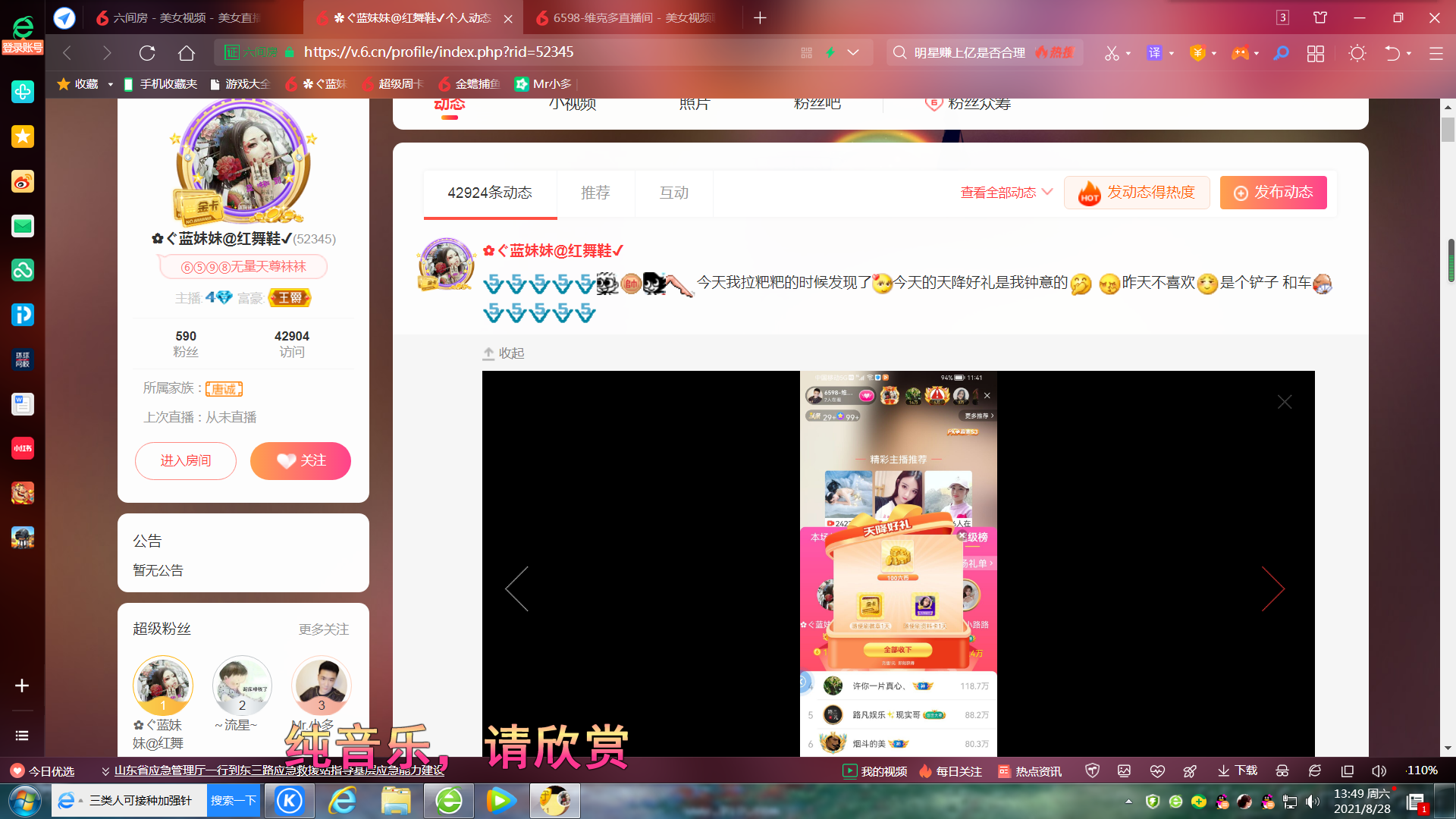Show hidden tray icons arrow
The image size is (1456, 819).
pos(1128,802)
